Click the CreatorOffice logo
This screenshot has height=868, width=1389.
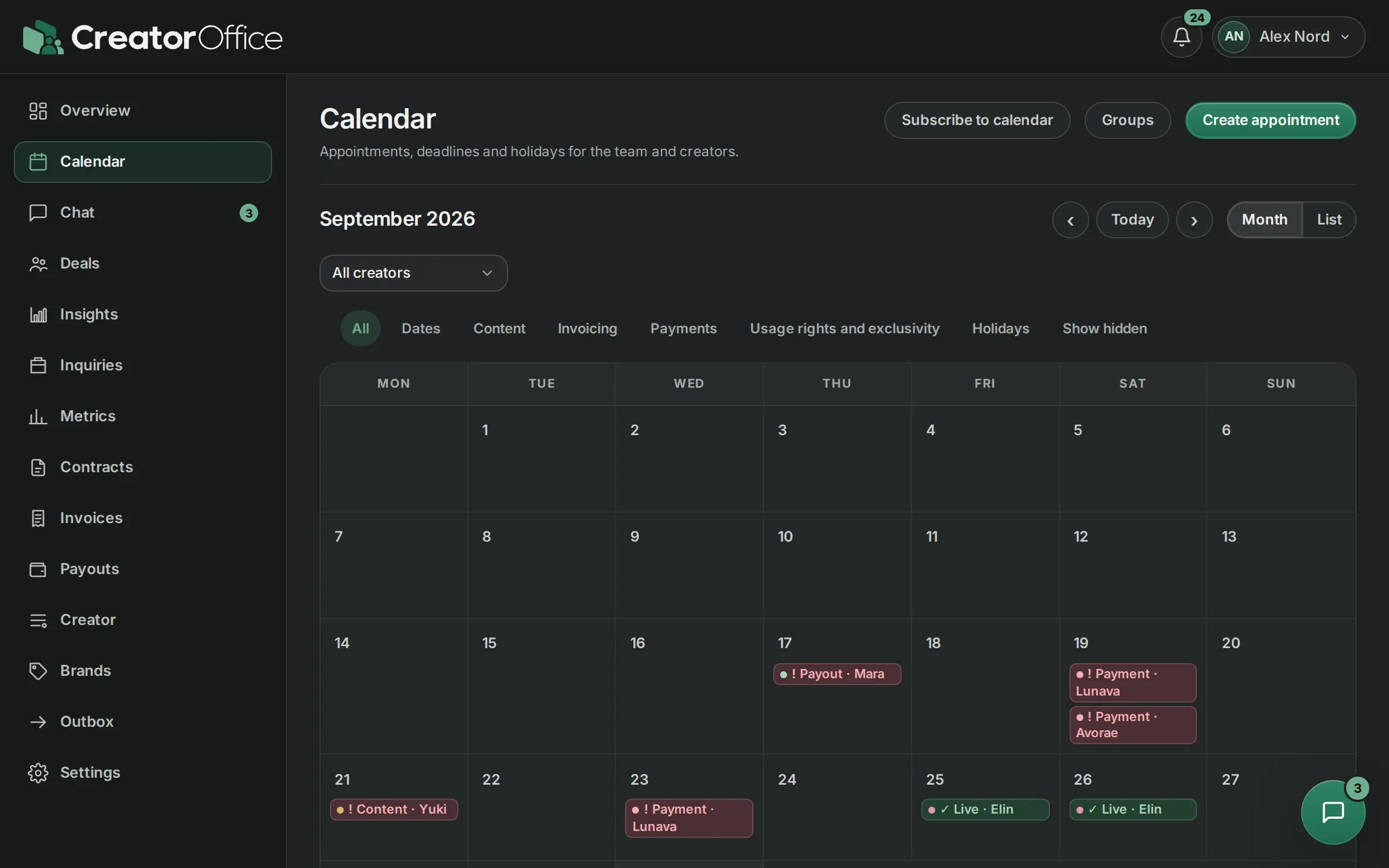pos(153,38)
